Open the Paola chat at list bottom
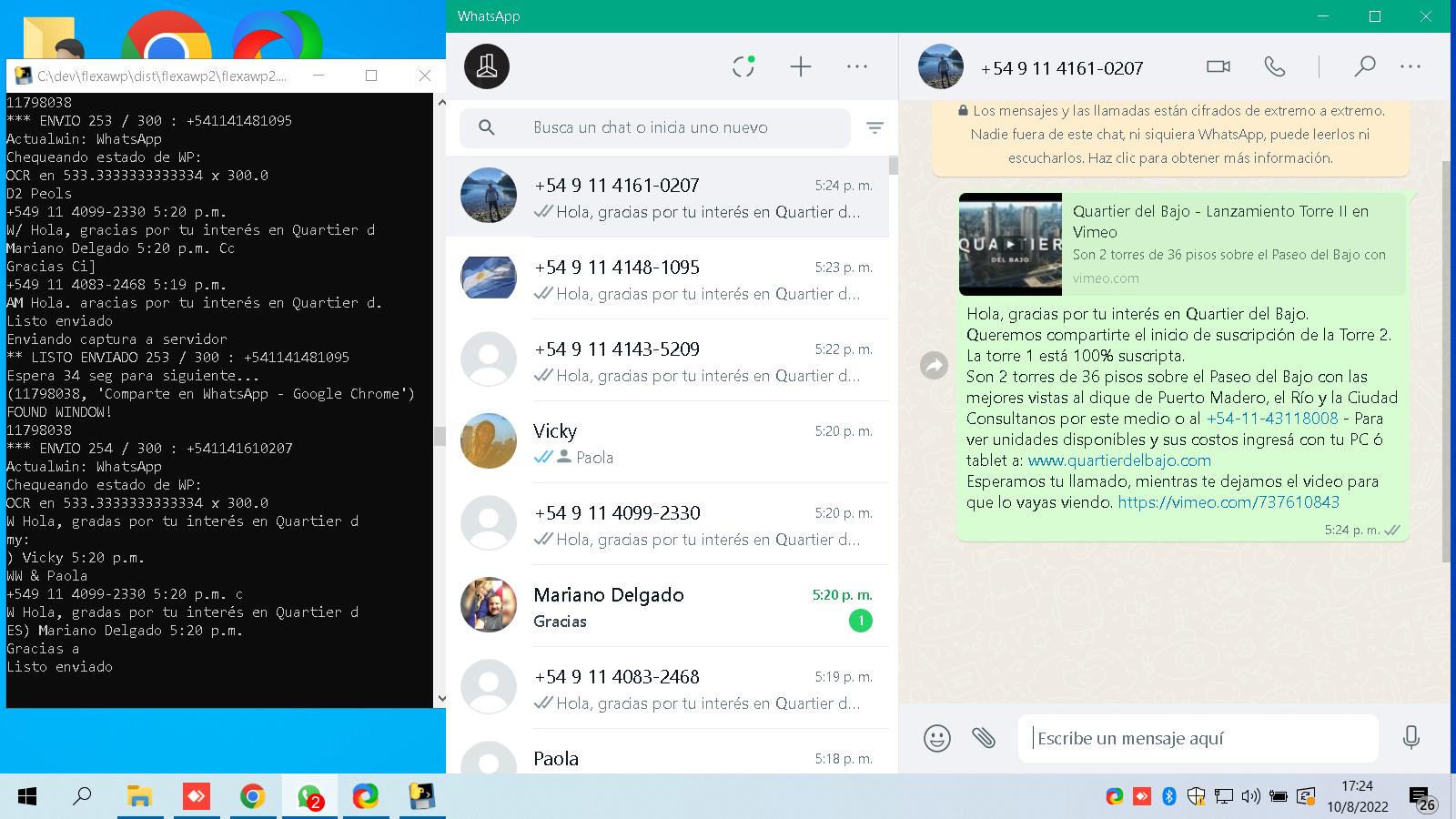This screenshot has height=819, width=1456. click(x=667, y=753)
